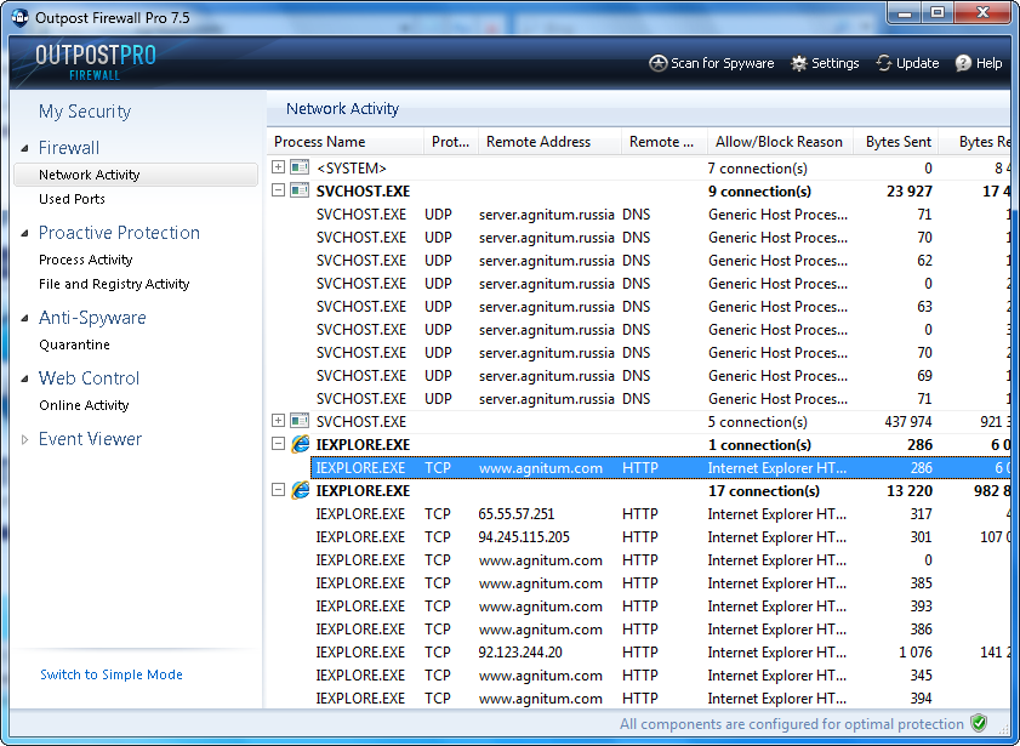Viewport: 1020px width, 746px height.
Task: Collapse the Proactive Protection sidebar section
Action: pos(25,233)
